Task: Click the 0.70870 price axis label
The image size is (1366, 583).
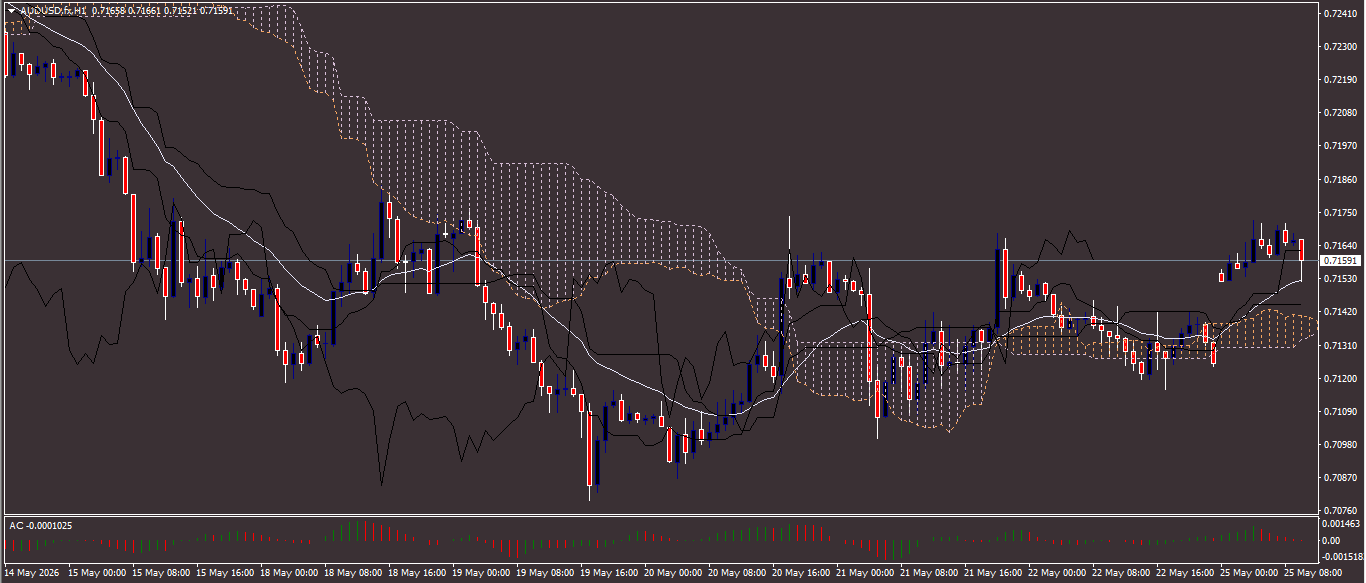Action: [1338, 478]
